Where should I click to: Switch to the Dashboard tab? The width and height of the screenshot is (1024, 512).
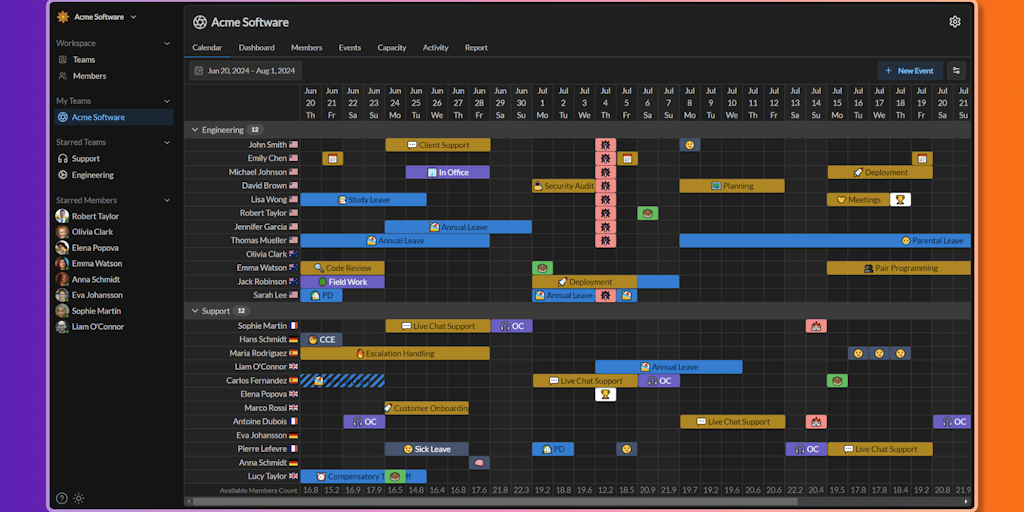coord(257,48)
